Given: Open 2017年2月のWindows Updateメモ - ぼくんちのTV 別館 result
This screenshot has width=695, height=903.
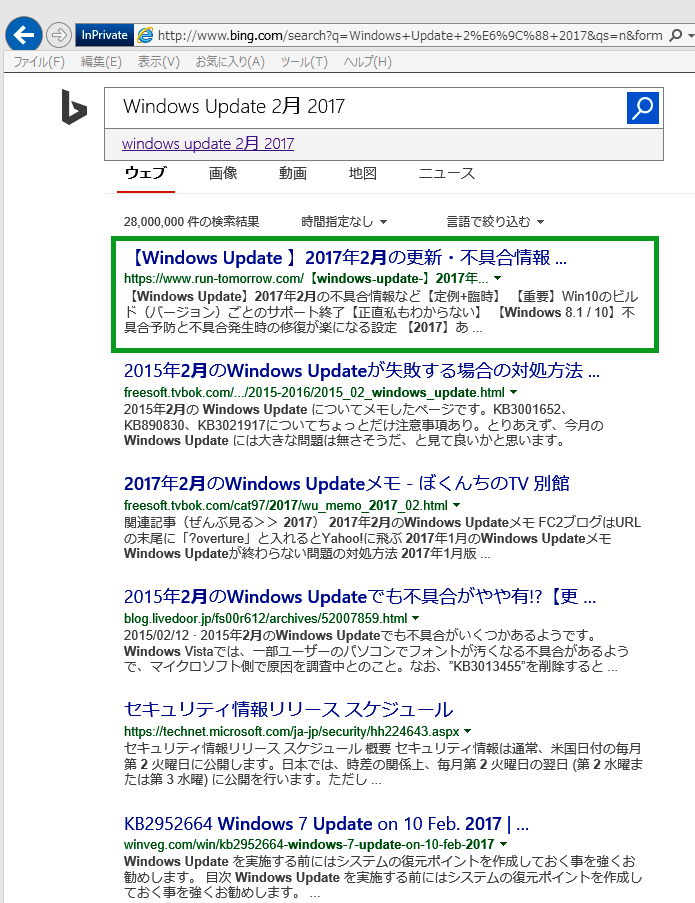Looking at the screenshot, I should (x=347, y=483).
